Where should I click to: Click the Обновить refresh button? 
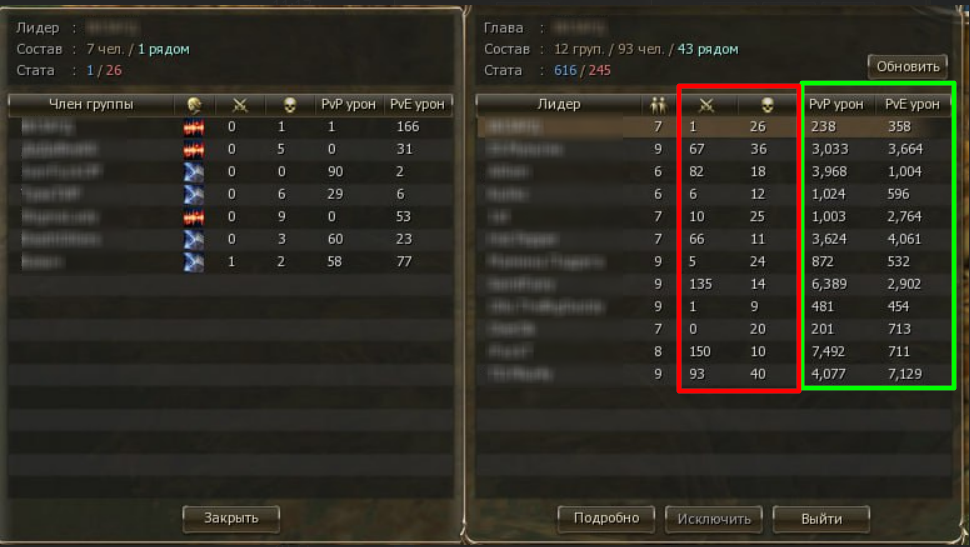click(x=908, y=67)
